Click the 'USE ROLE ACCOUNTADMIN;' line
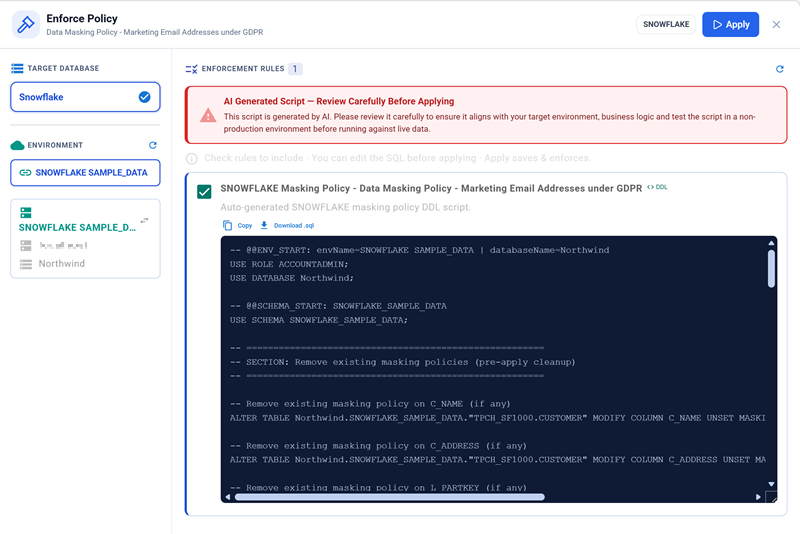Viewport: 800px width, 534px height. 289,264
